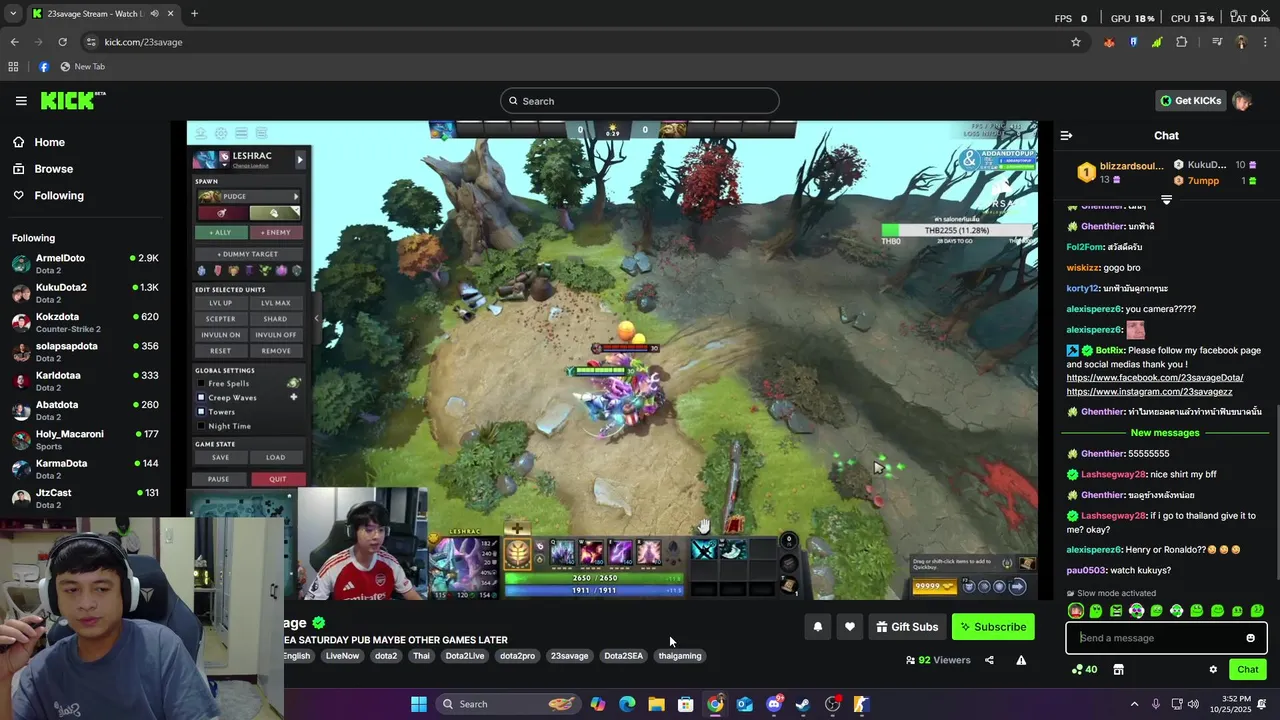The image size is (1280, 720).
Task: Toggle the Night Time checkbox
Action: point(201,426)
